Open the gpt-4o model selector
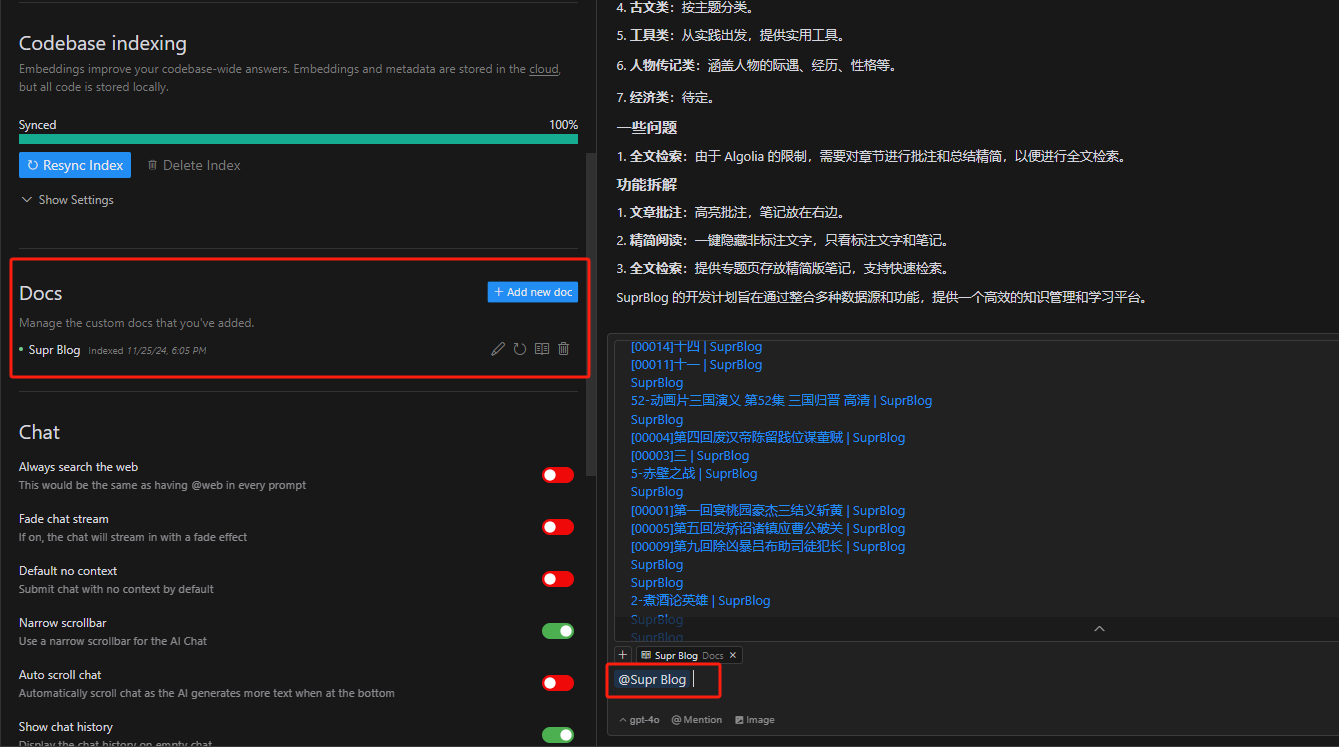The height and width of the screenshot is (747, 1339). tap(639, 720)
